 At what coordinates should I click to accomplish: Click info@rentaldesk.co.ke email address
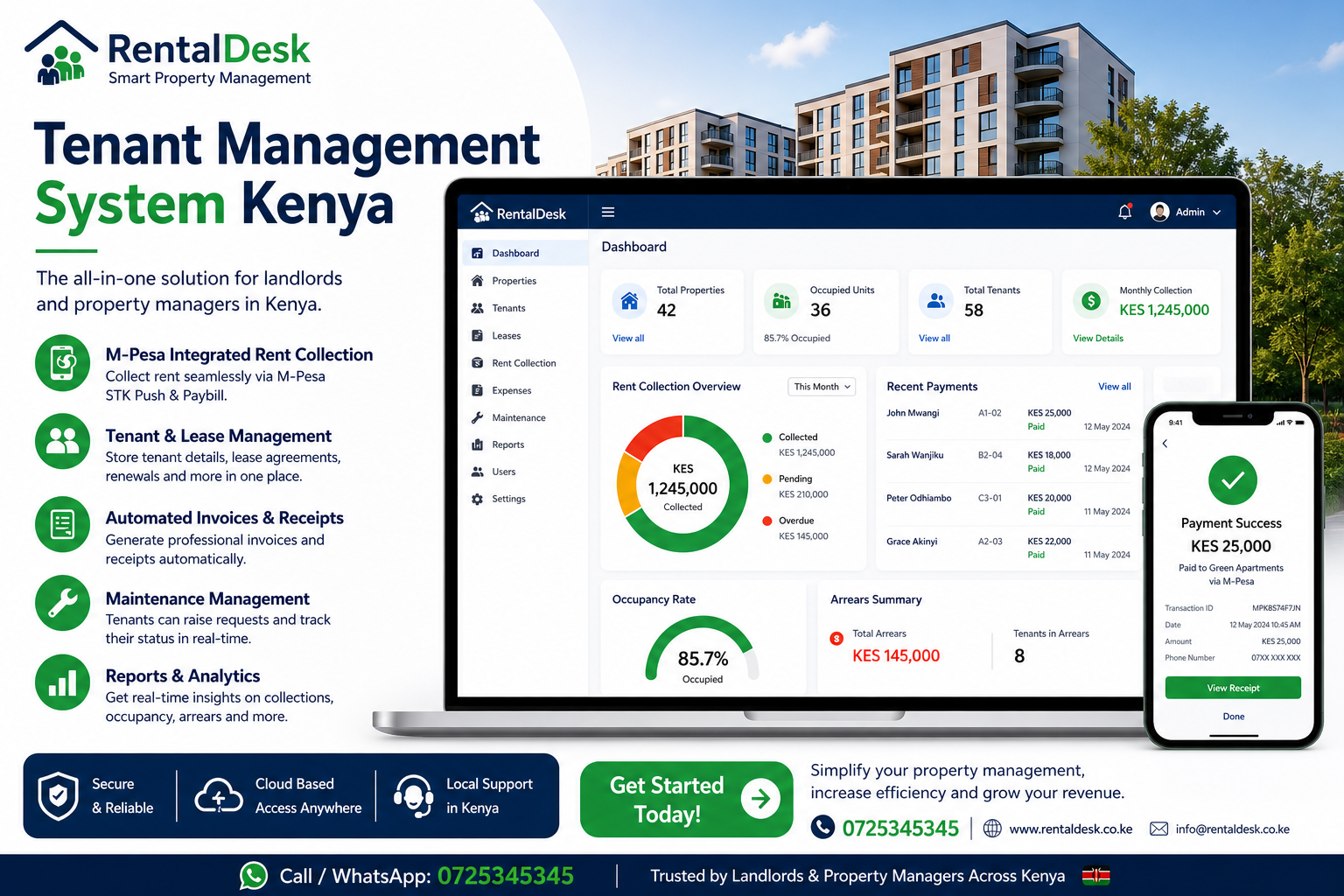tap(1233, 829)
